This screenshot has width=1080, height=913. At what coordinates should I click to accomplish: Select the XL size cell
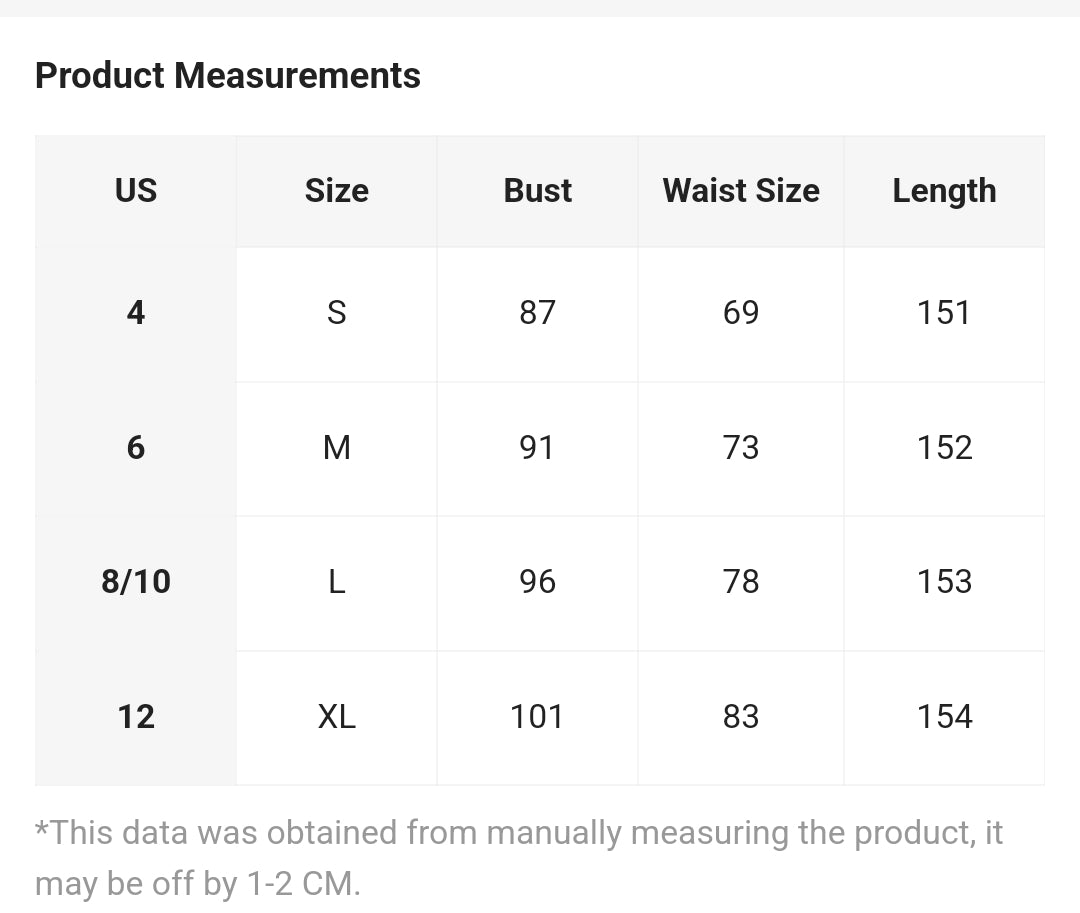pos(337,717)
